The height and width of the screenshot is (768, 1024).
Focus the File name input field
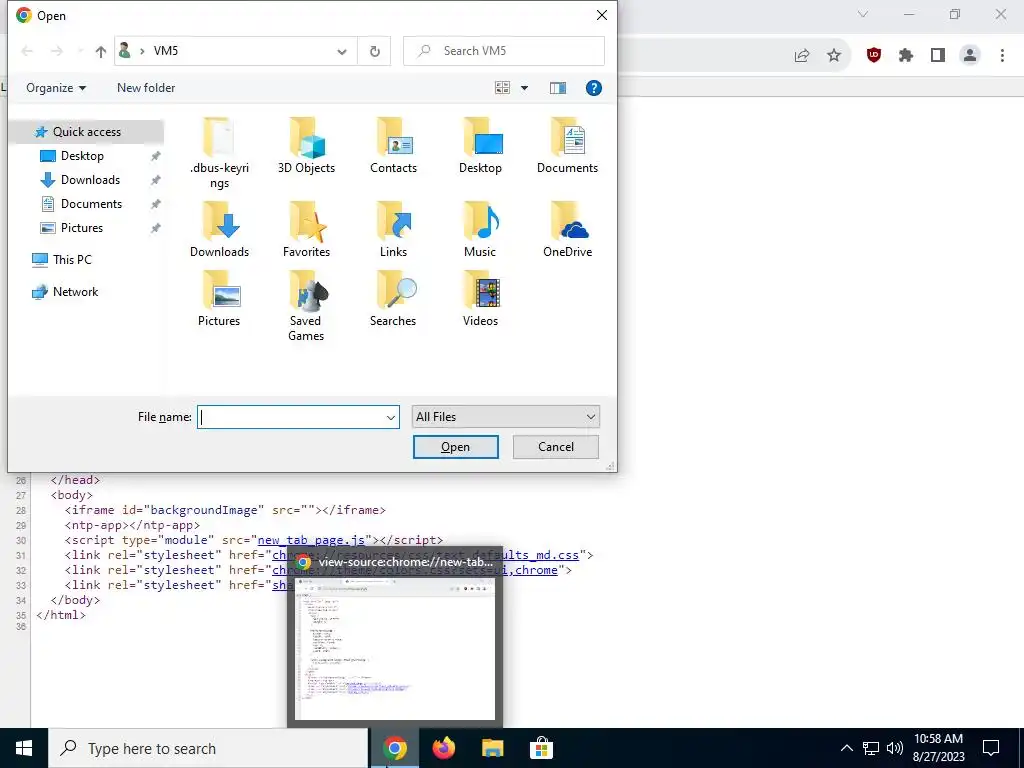click(x=291, y=417)
